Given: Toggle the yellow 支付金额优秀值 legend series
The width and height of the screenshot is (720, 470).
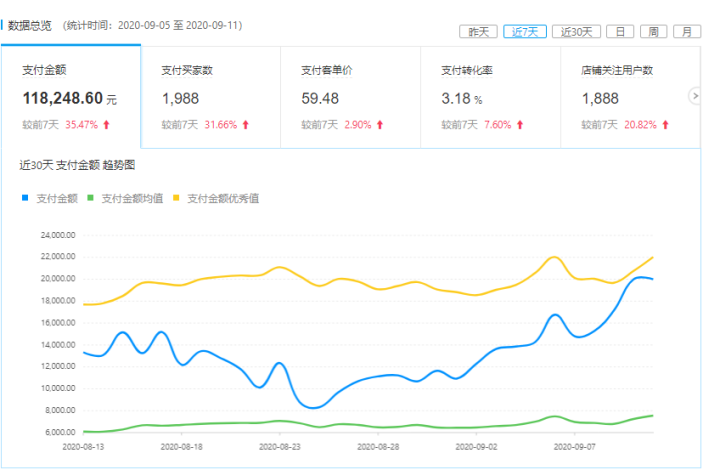Looking at the screenshot, I should tap(216, 198).
